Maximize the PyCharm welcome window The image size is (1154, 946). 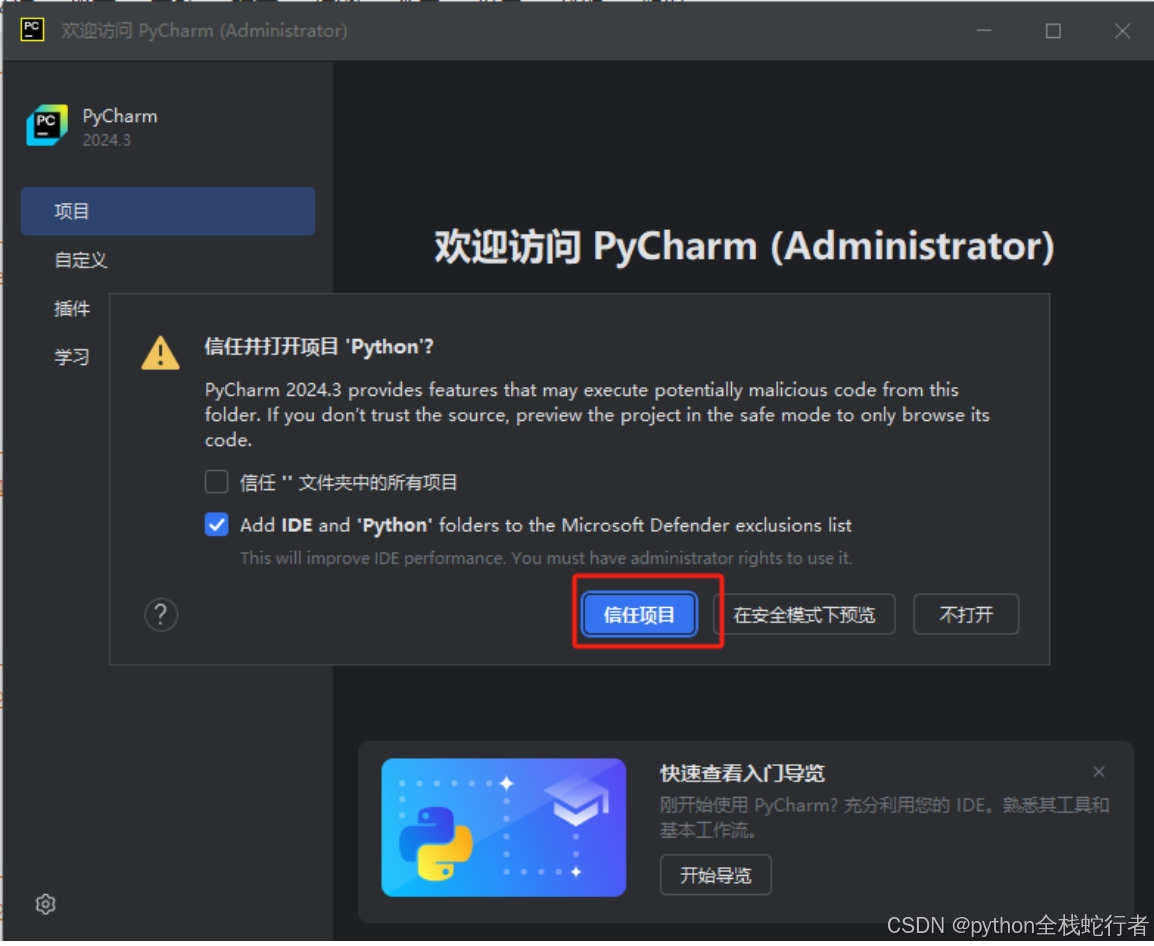(x=1053, y=31)
